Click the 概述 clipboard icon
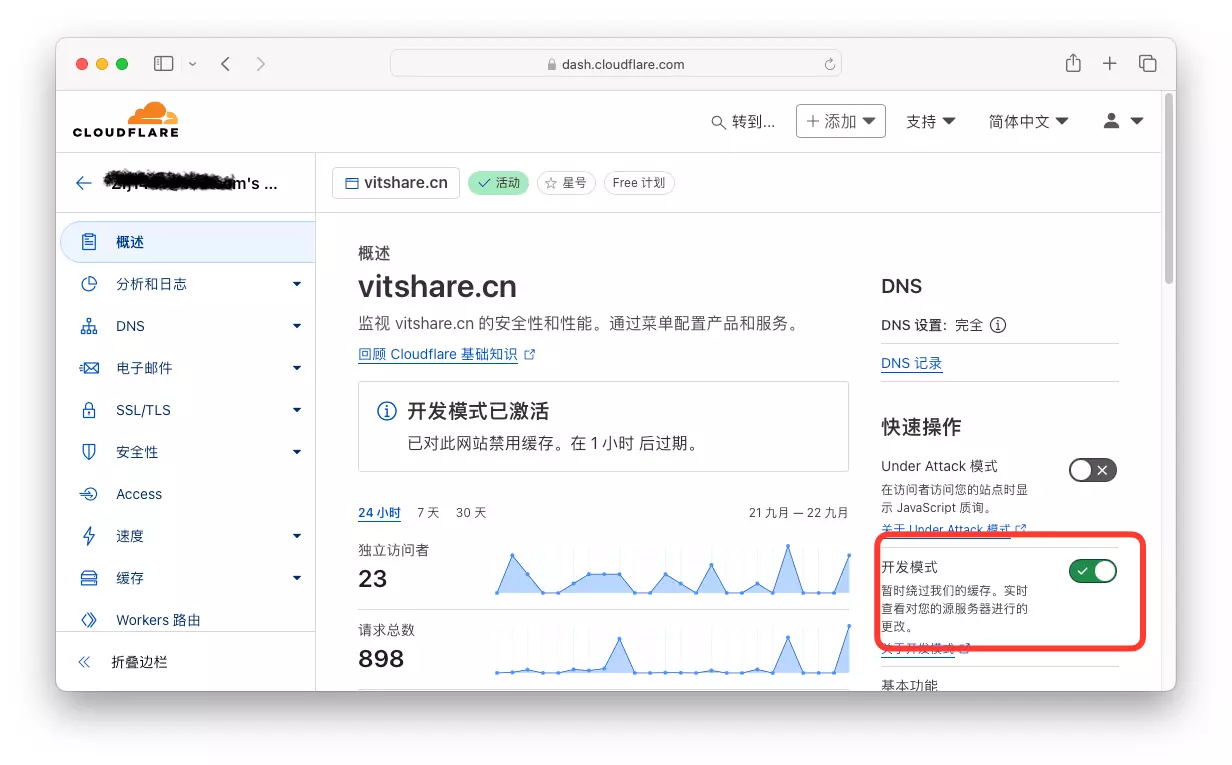This screenshot has height=765, width=1232. tap(89, 242)
